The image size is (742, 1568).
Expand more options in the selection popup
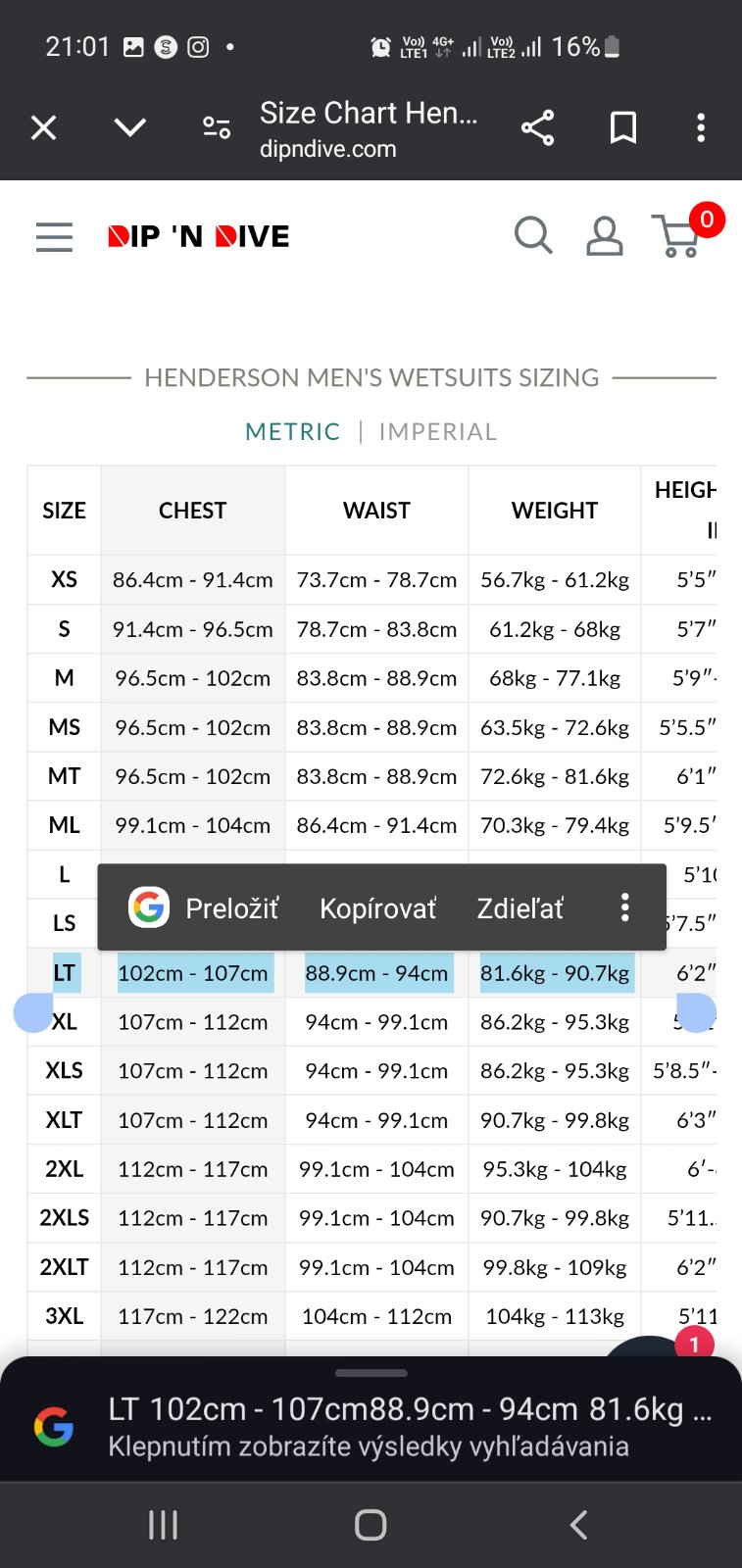click(x=624, y=907)
